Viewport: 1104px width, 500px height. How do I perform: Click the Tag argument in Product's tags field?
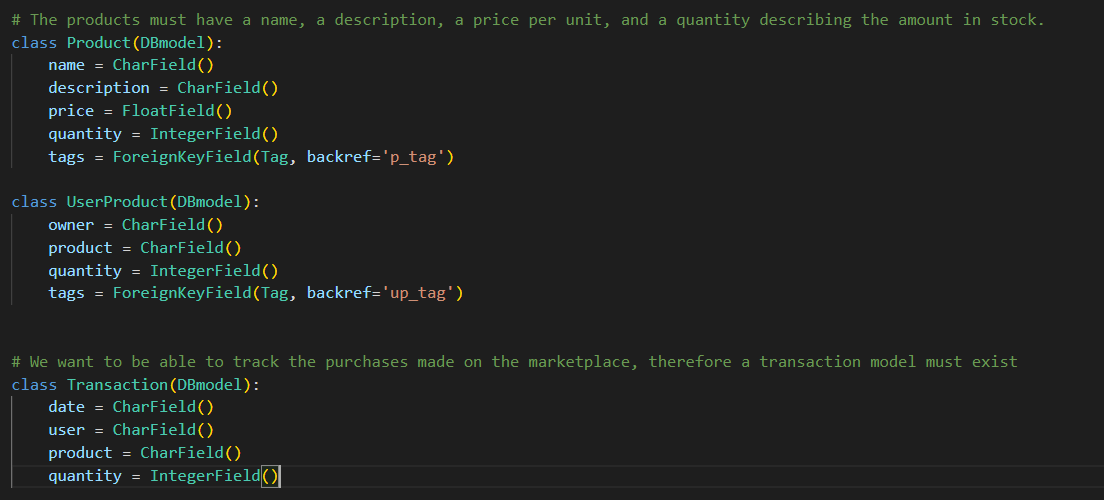274,157
